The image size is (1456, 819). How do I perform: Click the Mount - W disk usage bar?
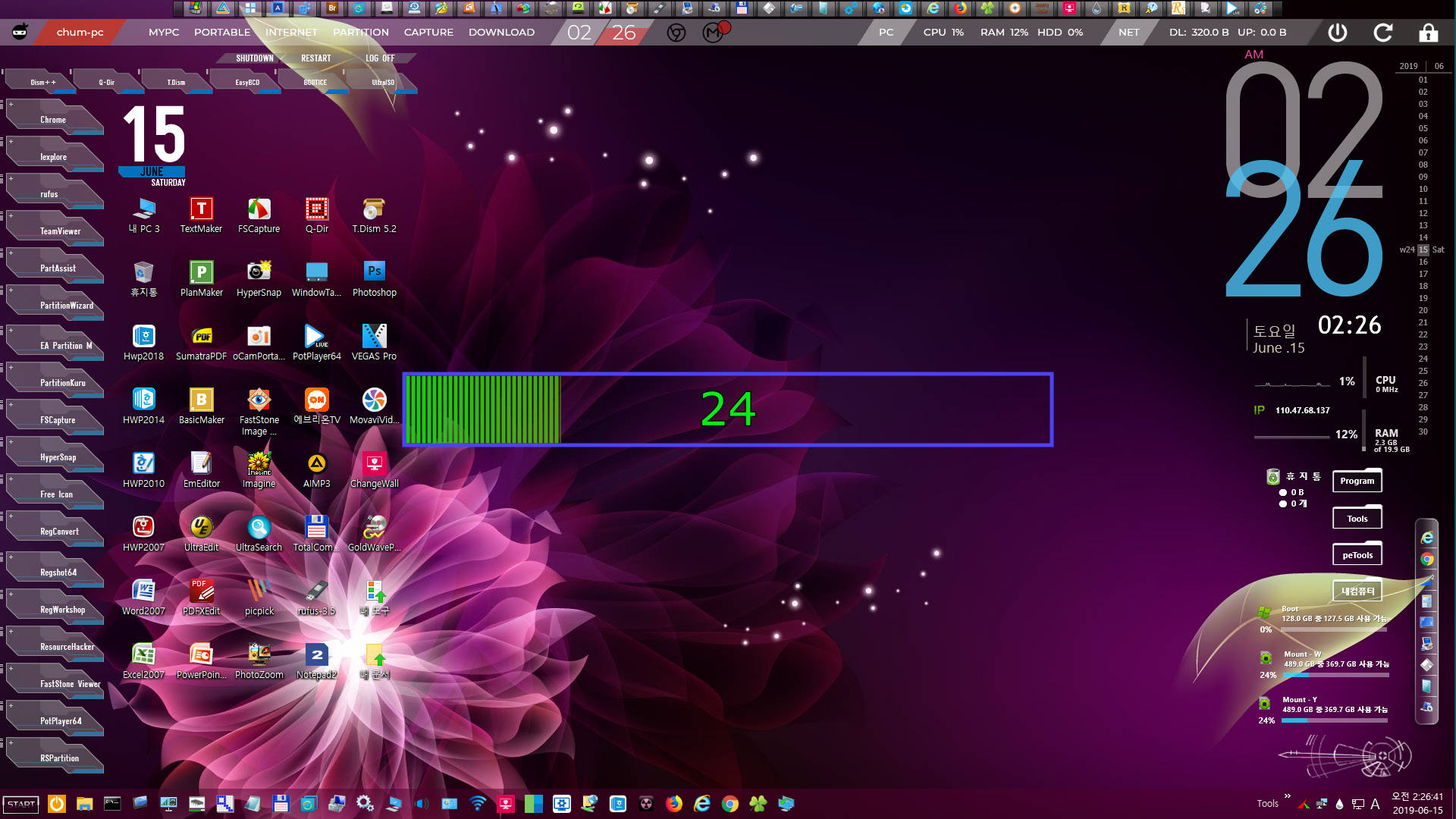pos(1335,674)
